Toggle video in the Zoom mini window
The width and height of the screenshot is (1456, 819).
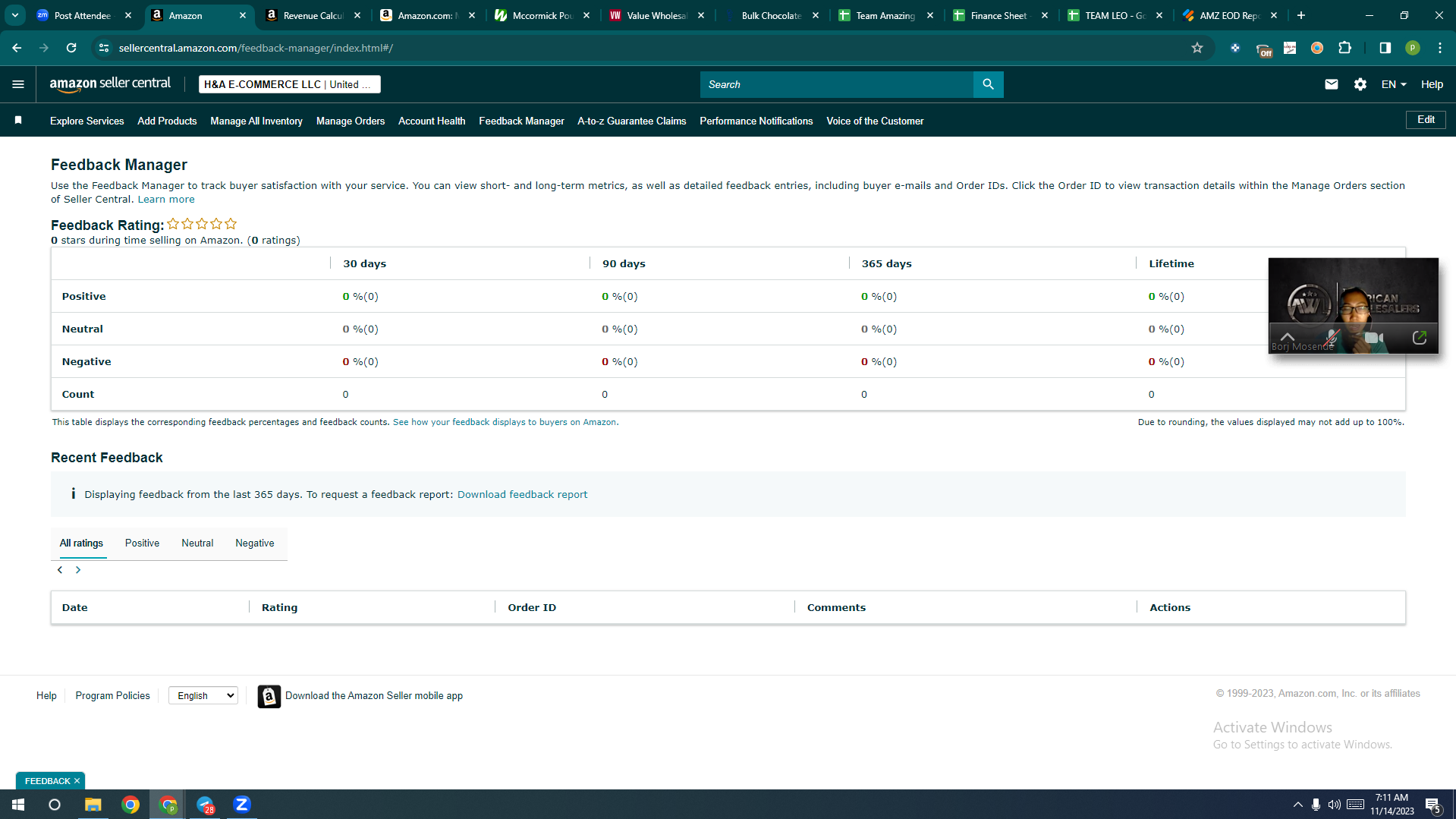point(1373,338)
